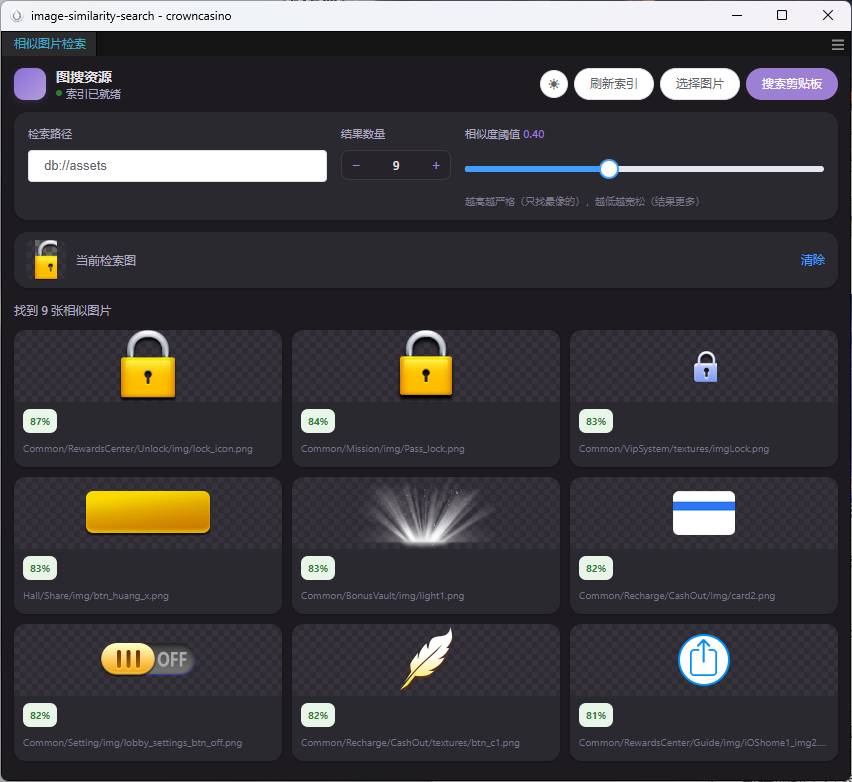Click the 刷新索引 refresh index button
The height and width of the screenshot is (782, 852).
tap(613, 84)
